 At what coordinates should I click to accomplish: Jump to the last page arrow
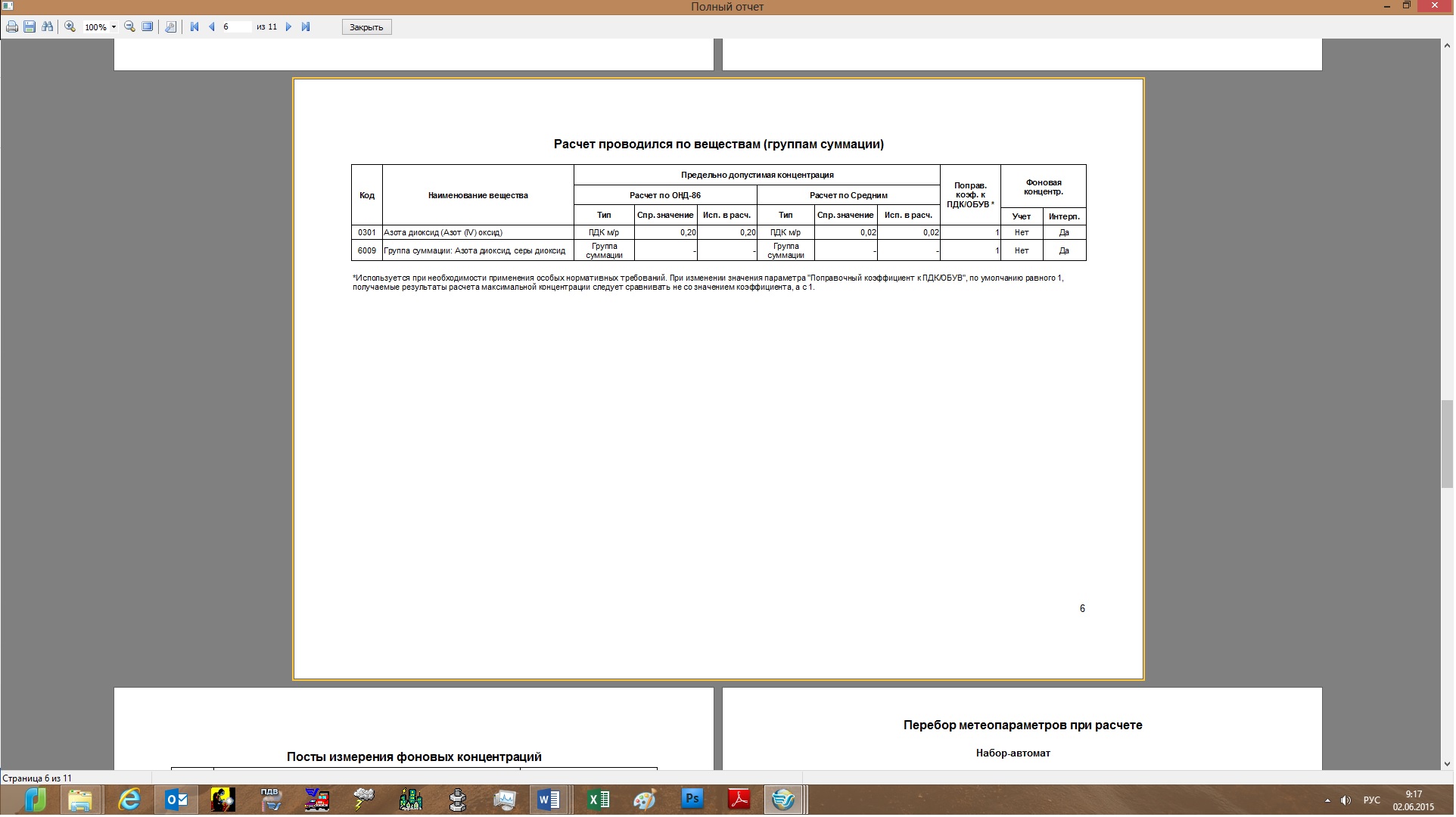coord(306,27)
